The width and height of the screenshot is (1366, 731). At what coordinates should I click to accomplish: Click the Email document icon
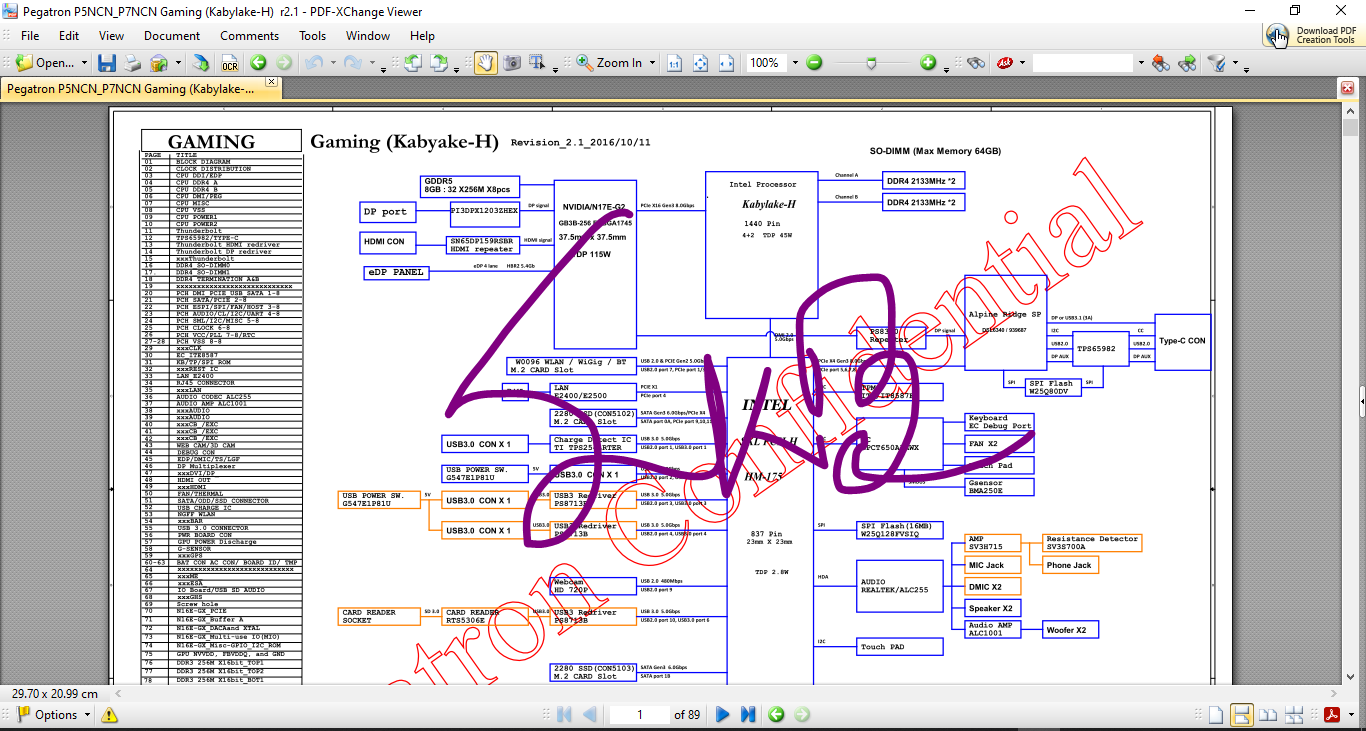coord(159,62)
